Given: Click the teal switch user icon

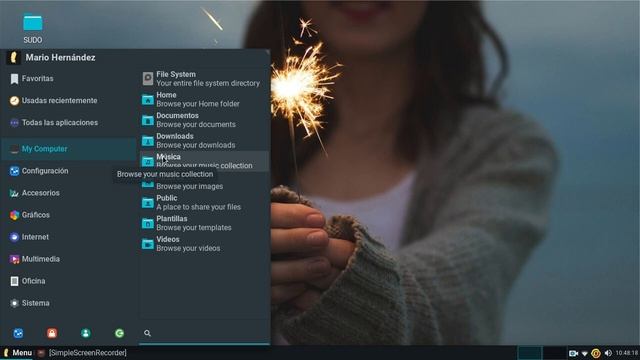Looking at the screenshot, I should 86,333.
